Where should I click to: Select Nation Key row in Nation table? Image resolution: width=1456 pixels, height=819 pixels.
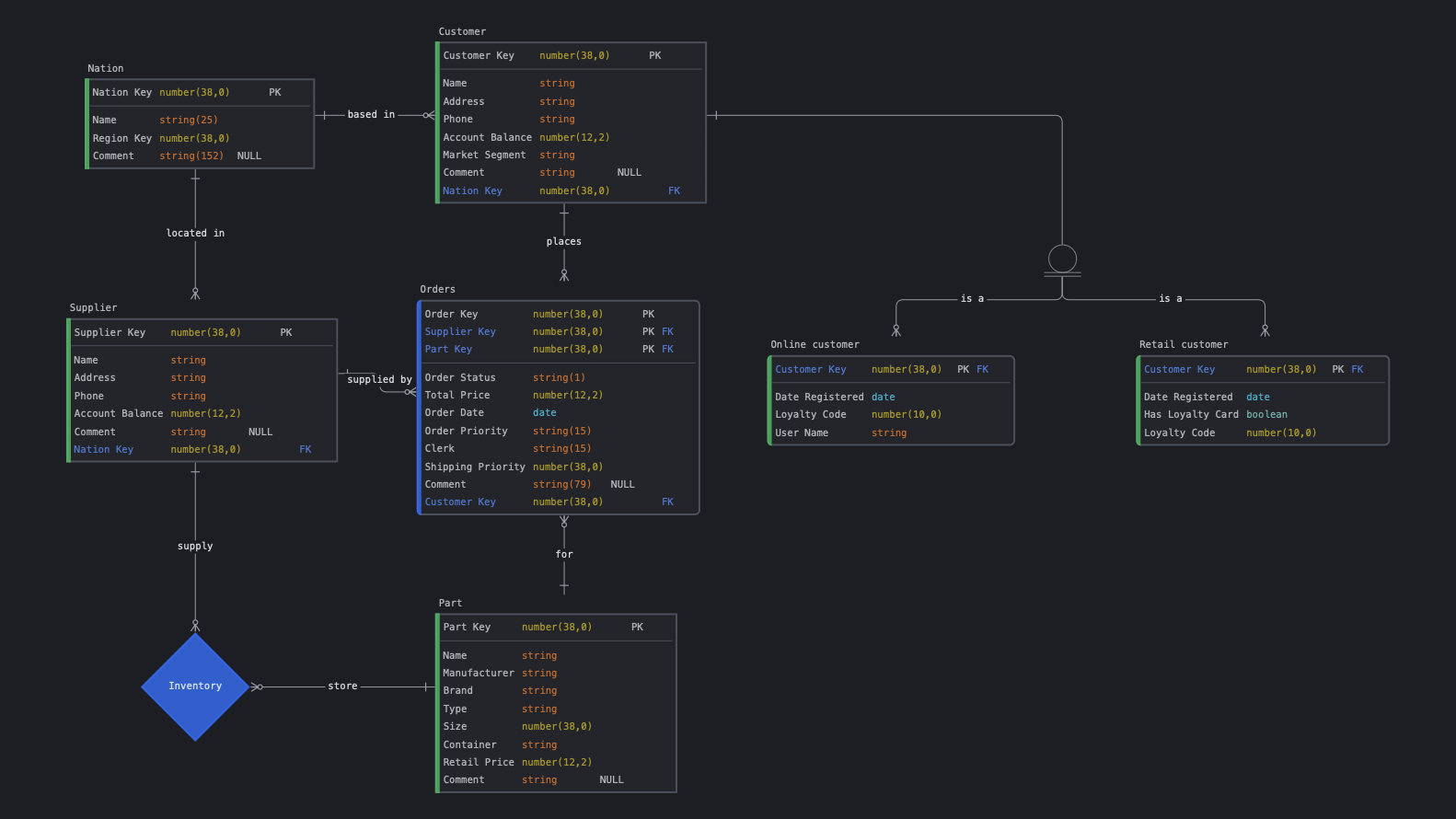pos(201,93)
